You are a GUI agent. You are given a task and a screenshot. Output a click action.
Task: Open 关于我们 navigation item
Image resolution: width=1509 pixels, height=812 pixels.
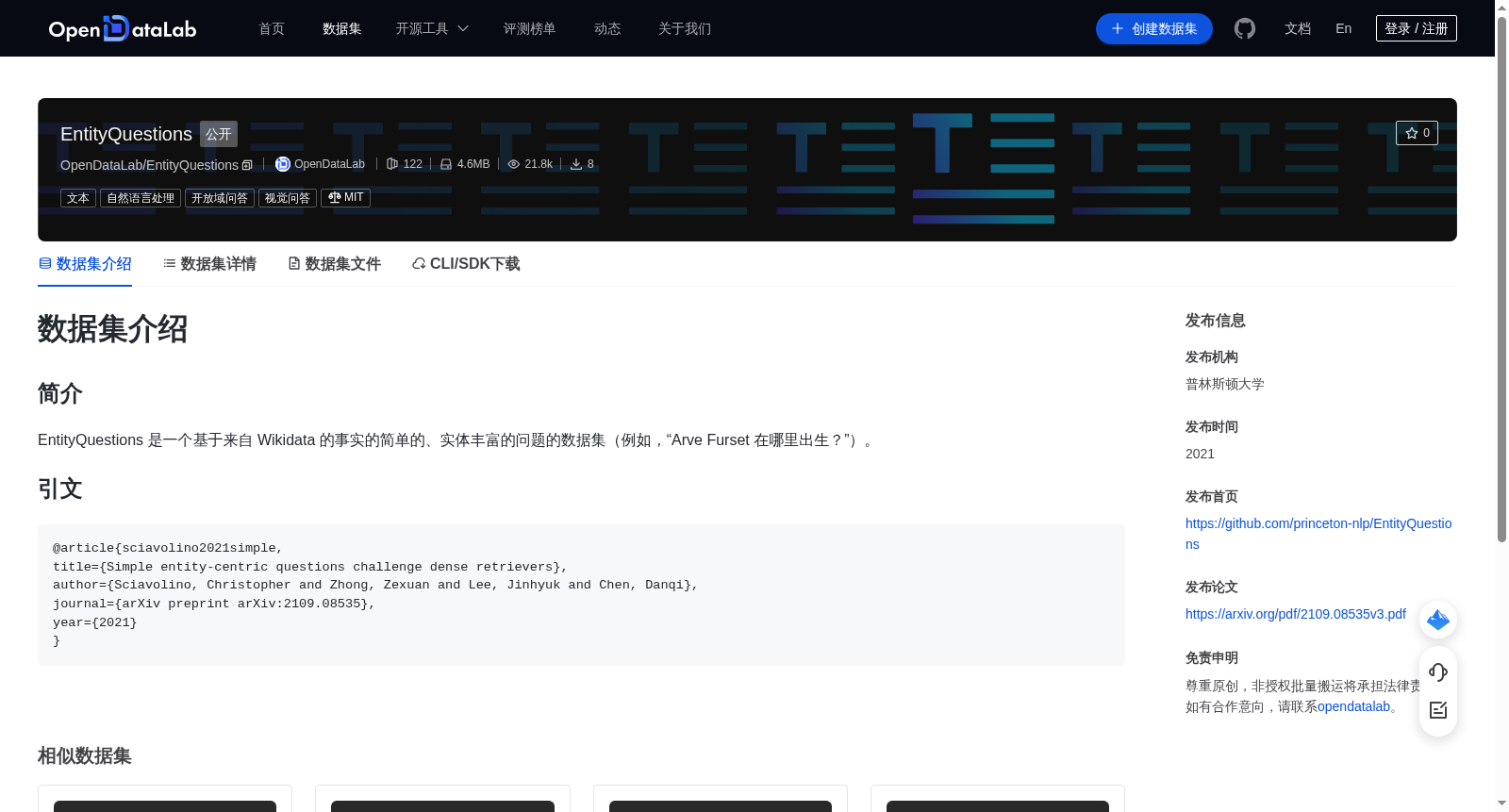pos(685,28)
